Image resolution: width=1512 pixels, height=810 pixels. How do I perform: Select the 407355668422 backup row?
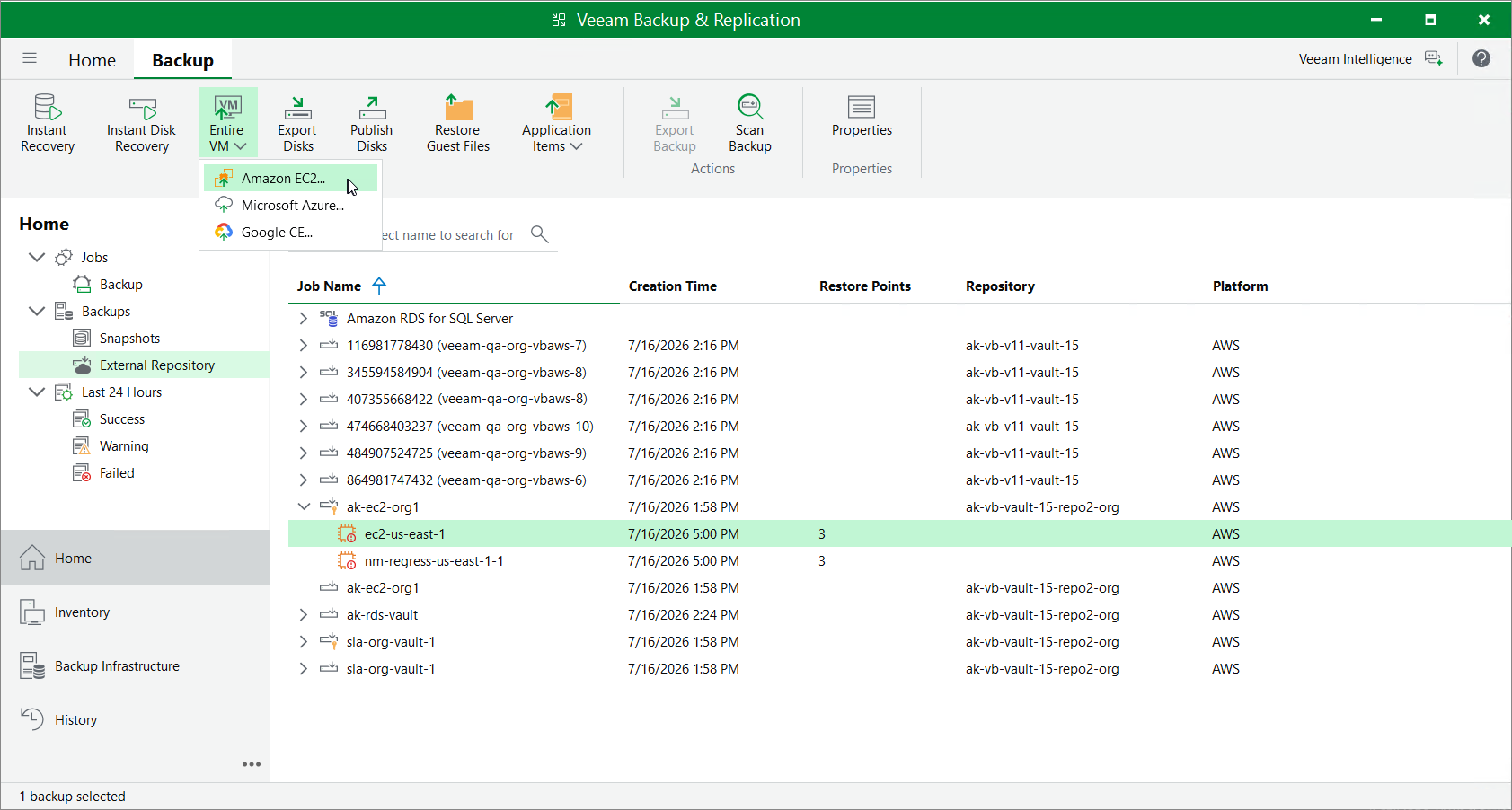899,400
